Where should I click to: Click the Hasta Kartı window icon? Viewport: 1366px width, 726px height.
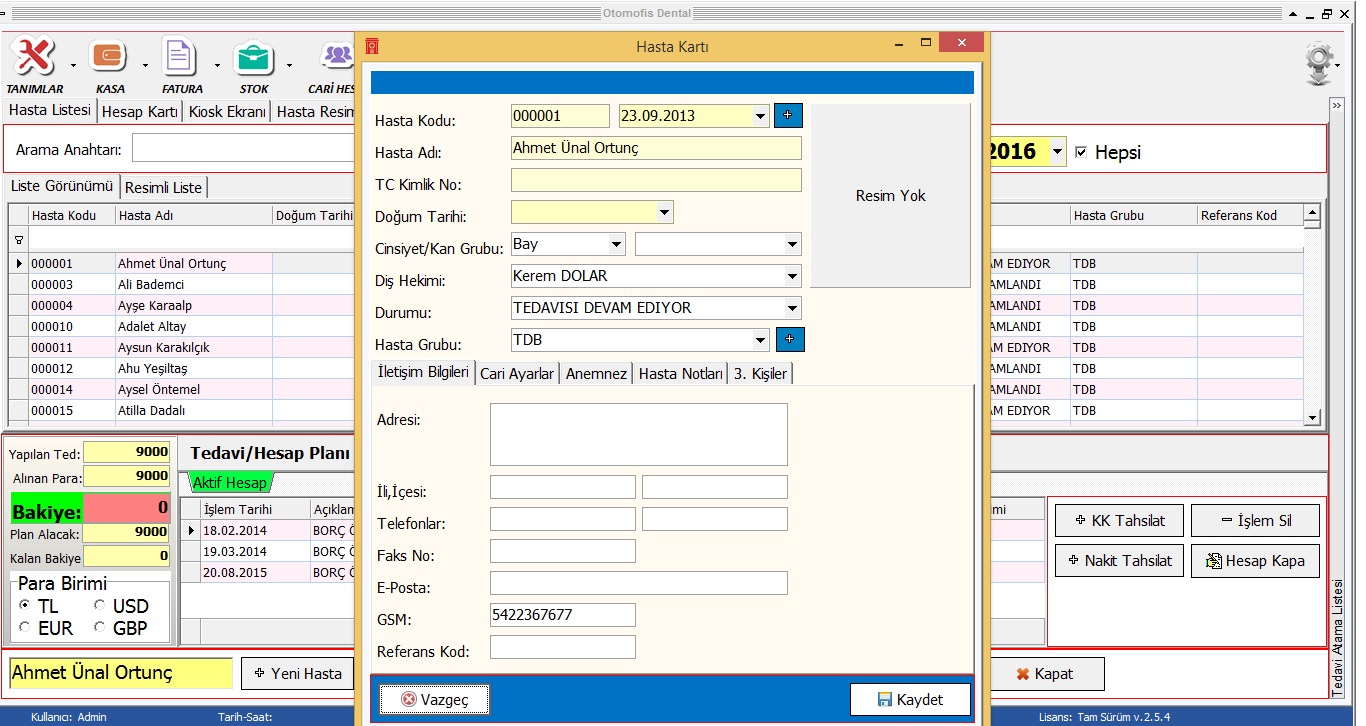(371, 46)
